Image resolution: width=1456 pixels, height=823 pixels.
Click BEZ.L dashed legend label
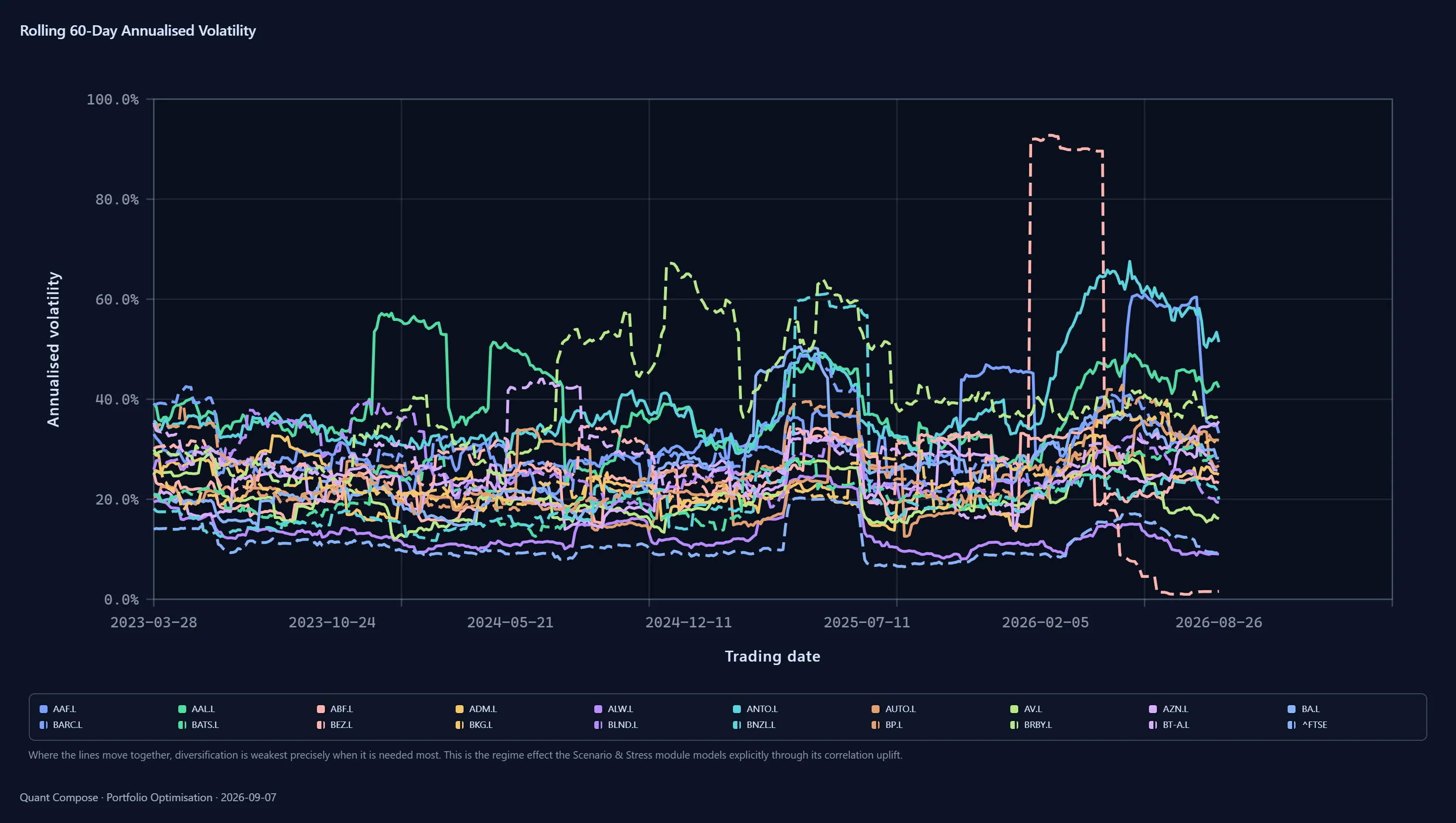(x=341, y=724)
